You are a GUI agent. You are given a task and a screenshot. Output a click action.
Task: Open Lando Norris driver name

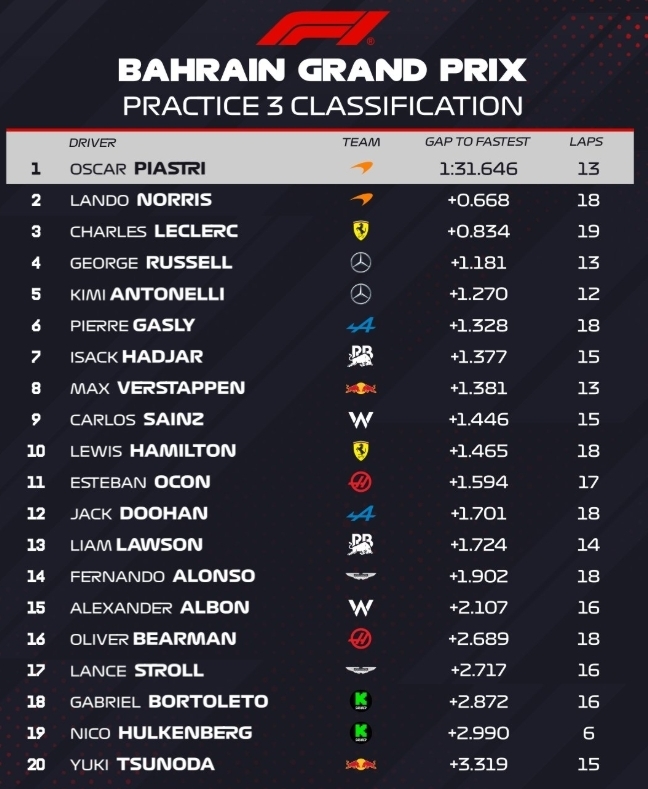click(x=140, y=200)
